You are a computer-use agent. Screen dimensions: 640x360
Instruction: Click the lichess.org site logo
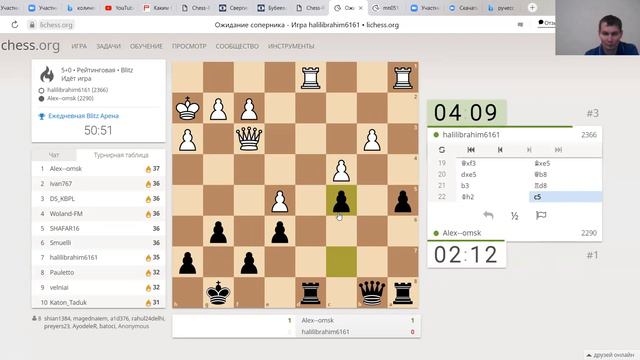[30, 45]
